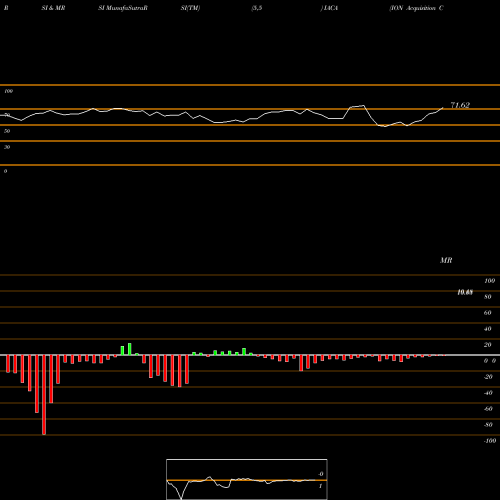The image size is (500, 500).
Task: Click the MR axis label -40
Action: (488, 393)
